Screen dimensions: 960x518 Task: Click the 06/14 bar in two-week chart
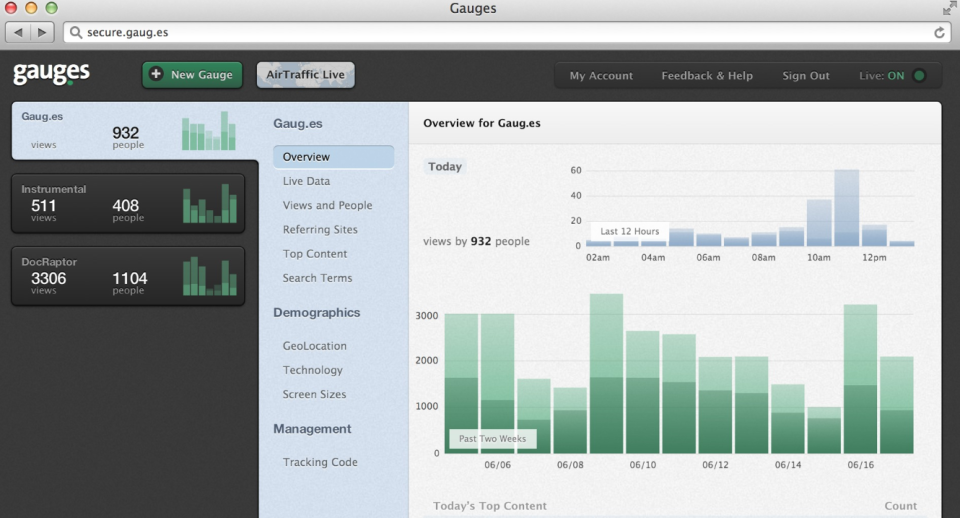coord(787,419)
